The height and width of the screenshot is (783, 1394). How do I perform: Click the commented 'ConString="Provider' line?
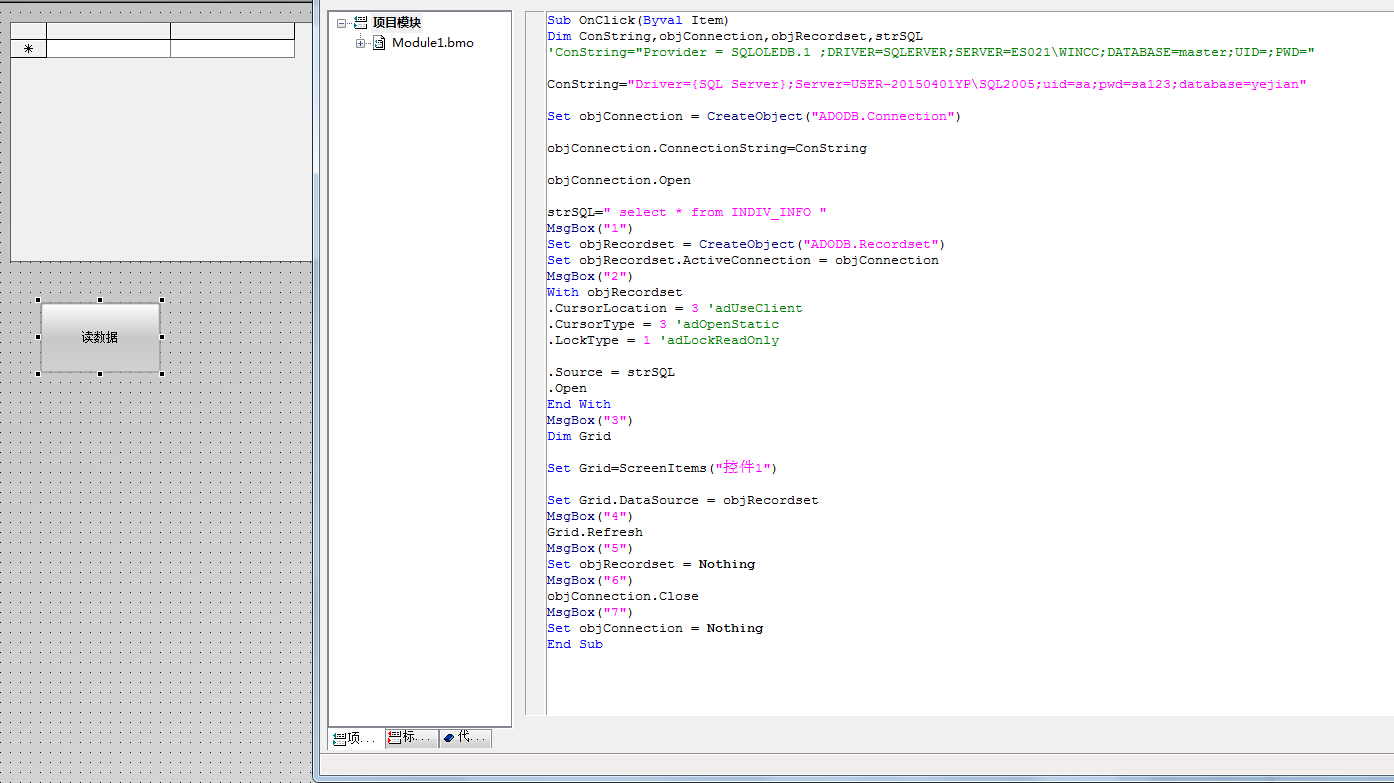tap(931, 52)
